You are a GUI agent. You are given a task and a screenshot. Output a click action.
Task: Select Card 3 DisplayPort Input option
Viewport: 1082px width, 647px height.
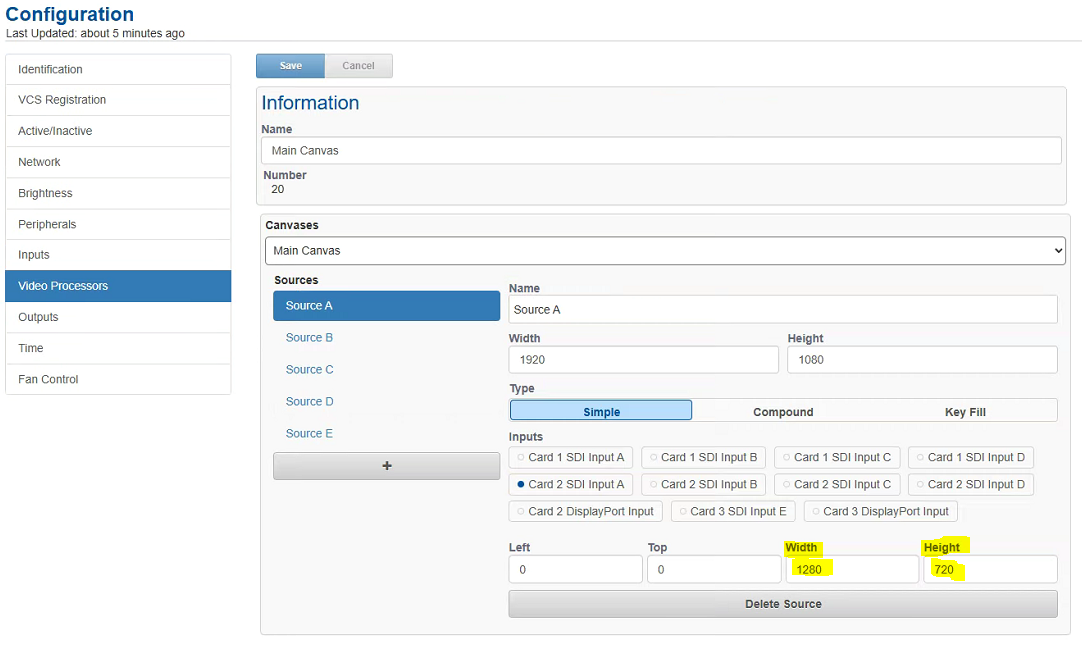pos(880,511)
